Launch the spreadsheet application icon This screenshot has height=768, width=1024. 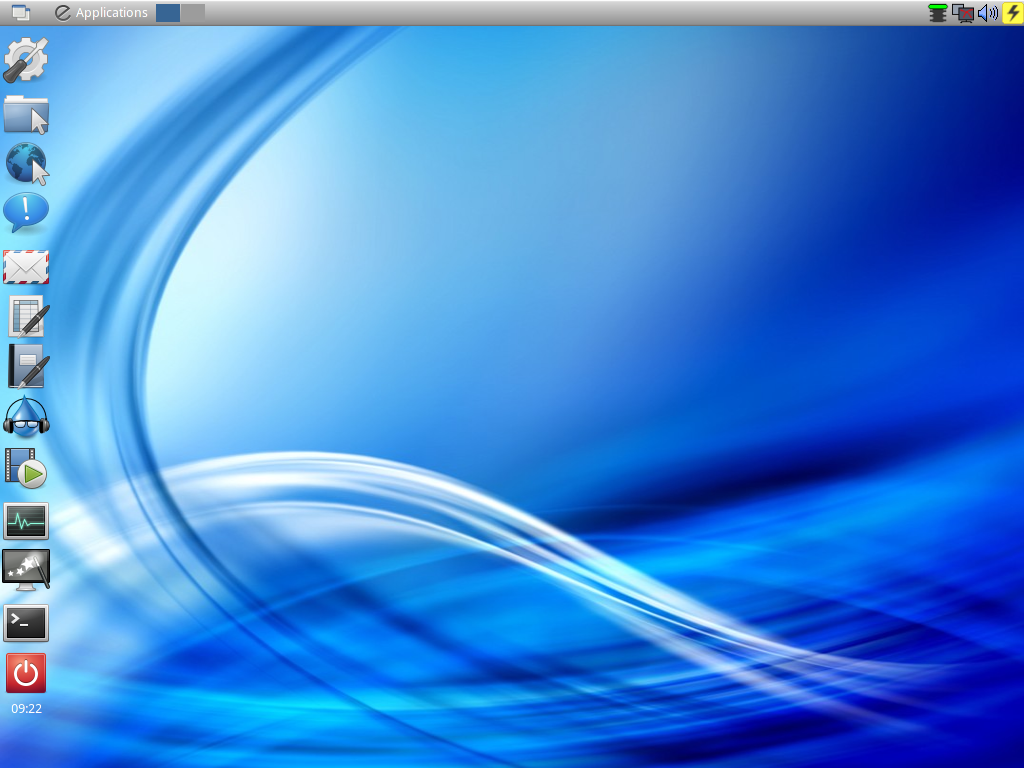coord(26,316)
